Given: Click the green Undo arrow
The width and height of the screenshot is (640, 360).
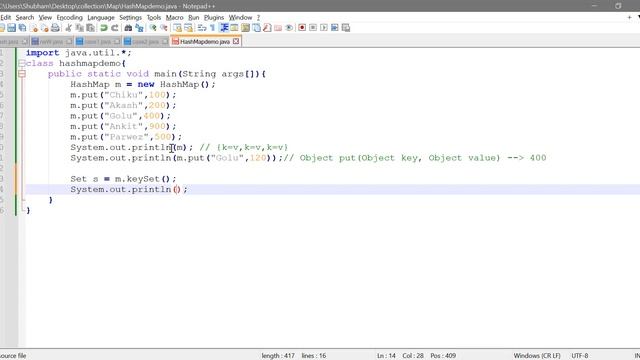Looking at the screenshot, I should point(104,28).
